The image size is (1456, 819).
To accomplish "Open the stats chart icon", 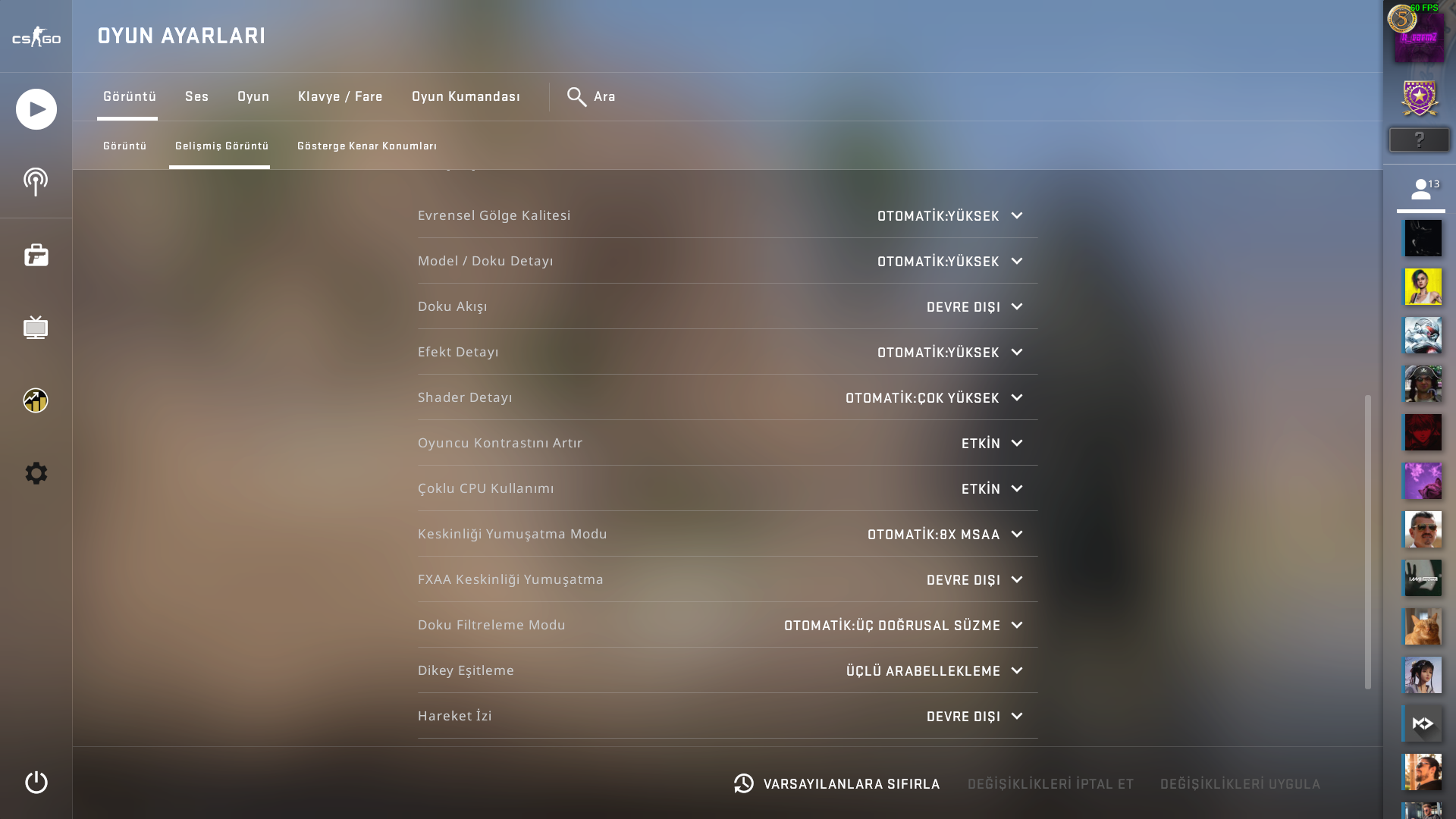I will tap(36, 400).
